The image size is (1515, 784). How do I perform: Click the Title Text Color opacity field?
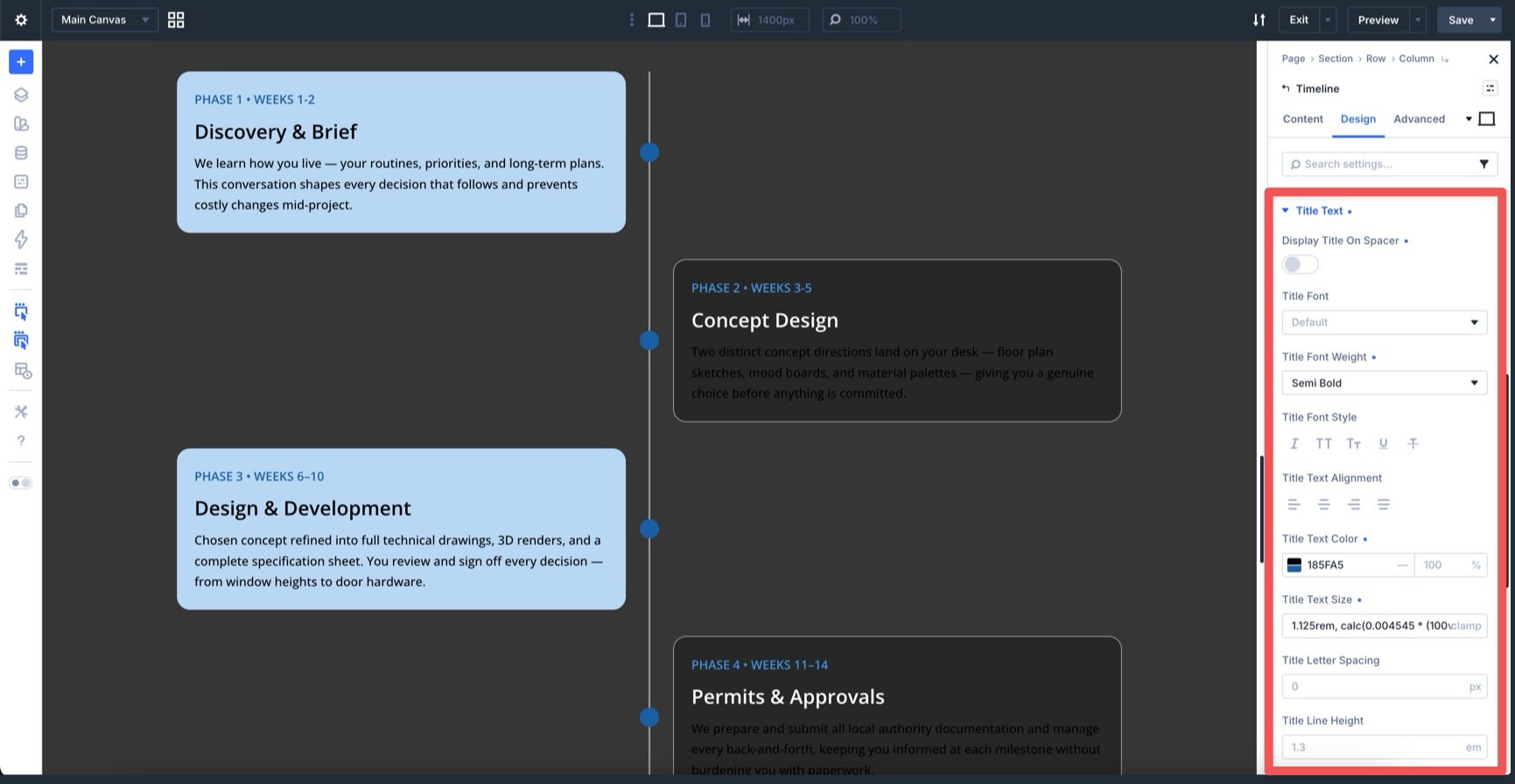coord(1450,565)
